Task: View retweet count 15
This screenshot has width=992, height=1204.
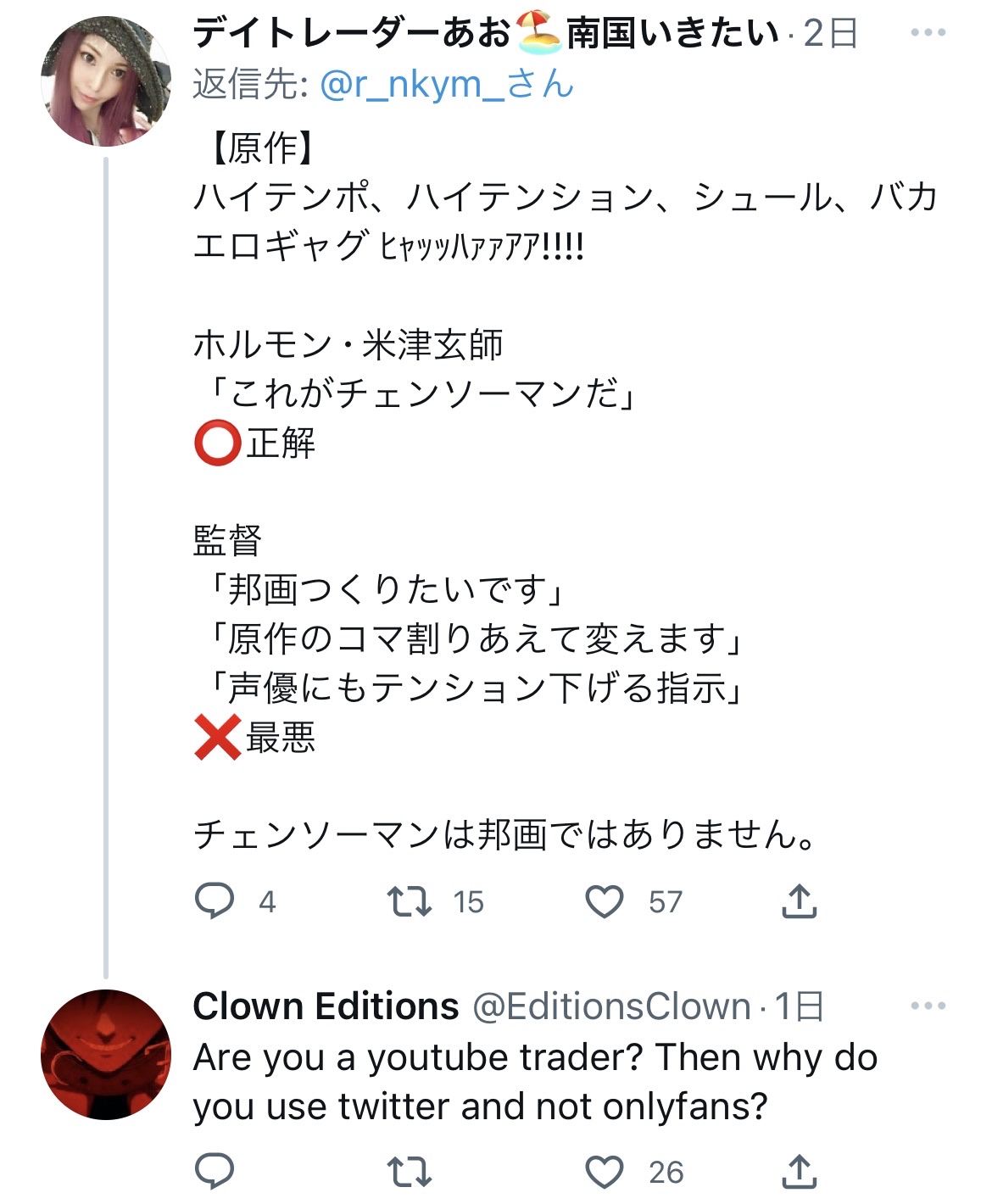Action: click(468, 902)
